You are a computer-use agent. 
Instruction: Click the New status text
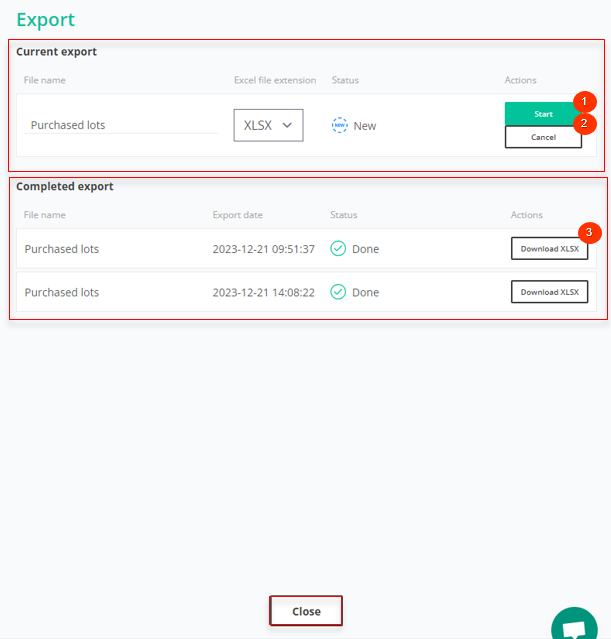click(x=365, y=126)
